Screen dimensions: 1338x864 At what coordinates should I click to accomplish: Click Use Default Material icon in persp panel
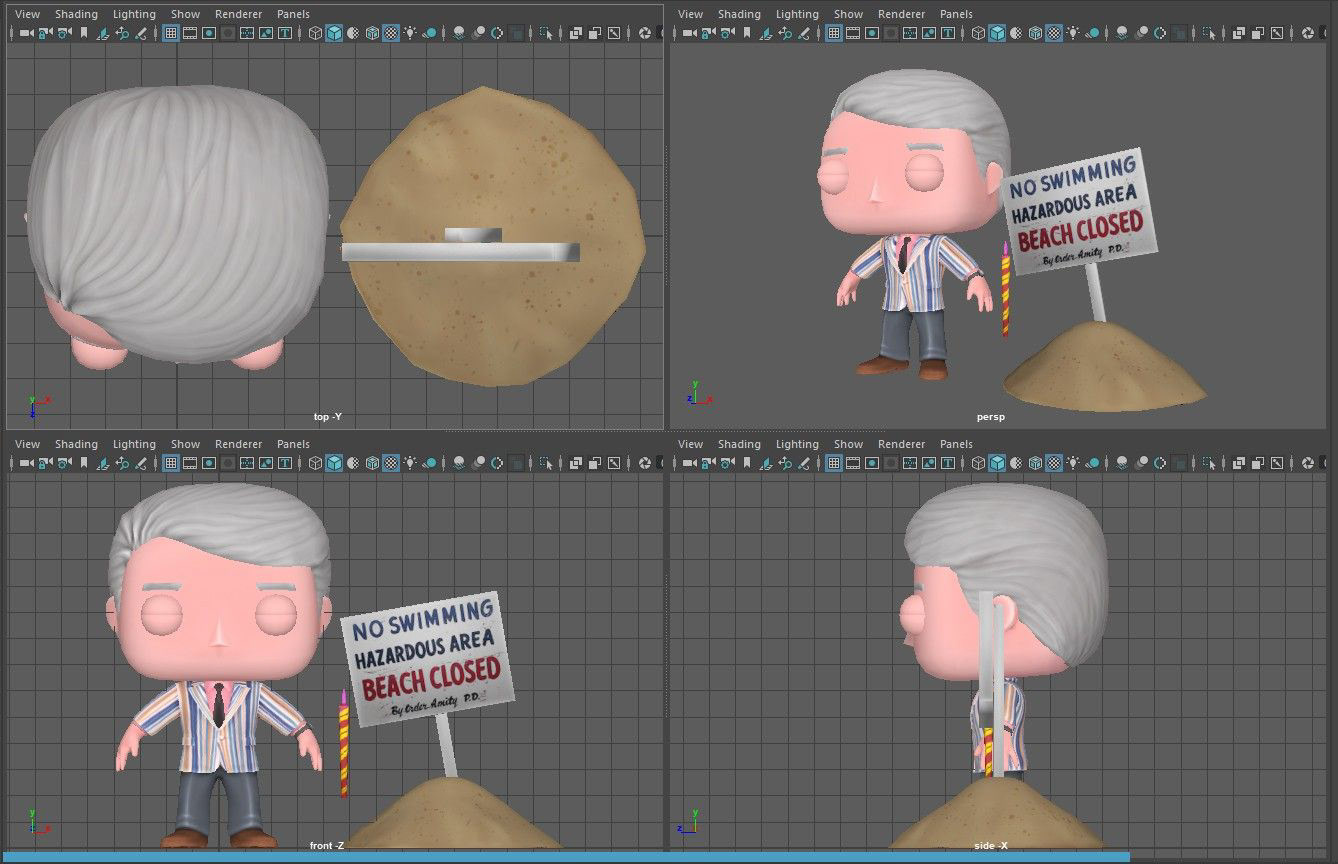coord(1015,33)
